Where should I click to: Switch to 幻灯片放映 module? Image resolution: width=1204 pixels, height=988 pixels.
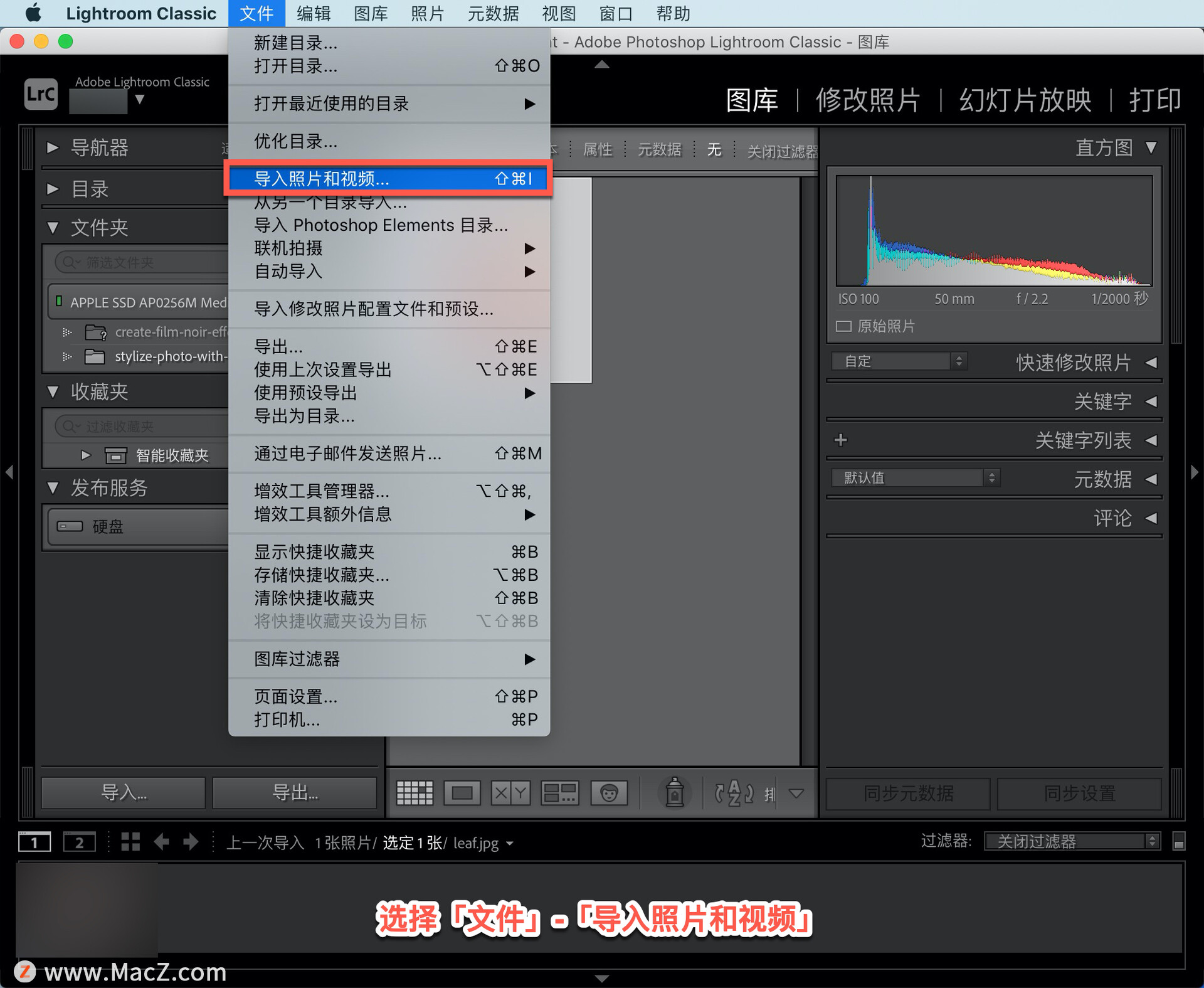point(1025,100)
